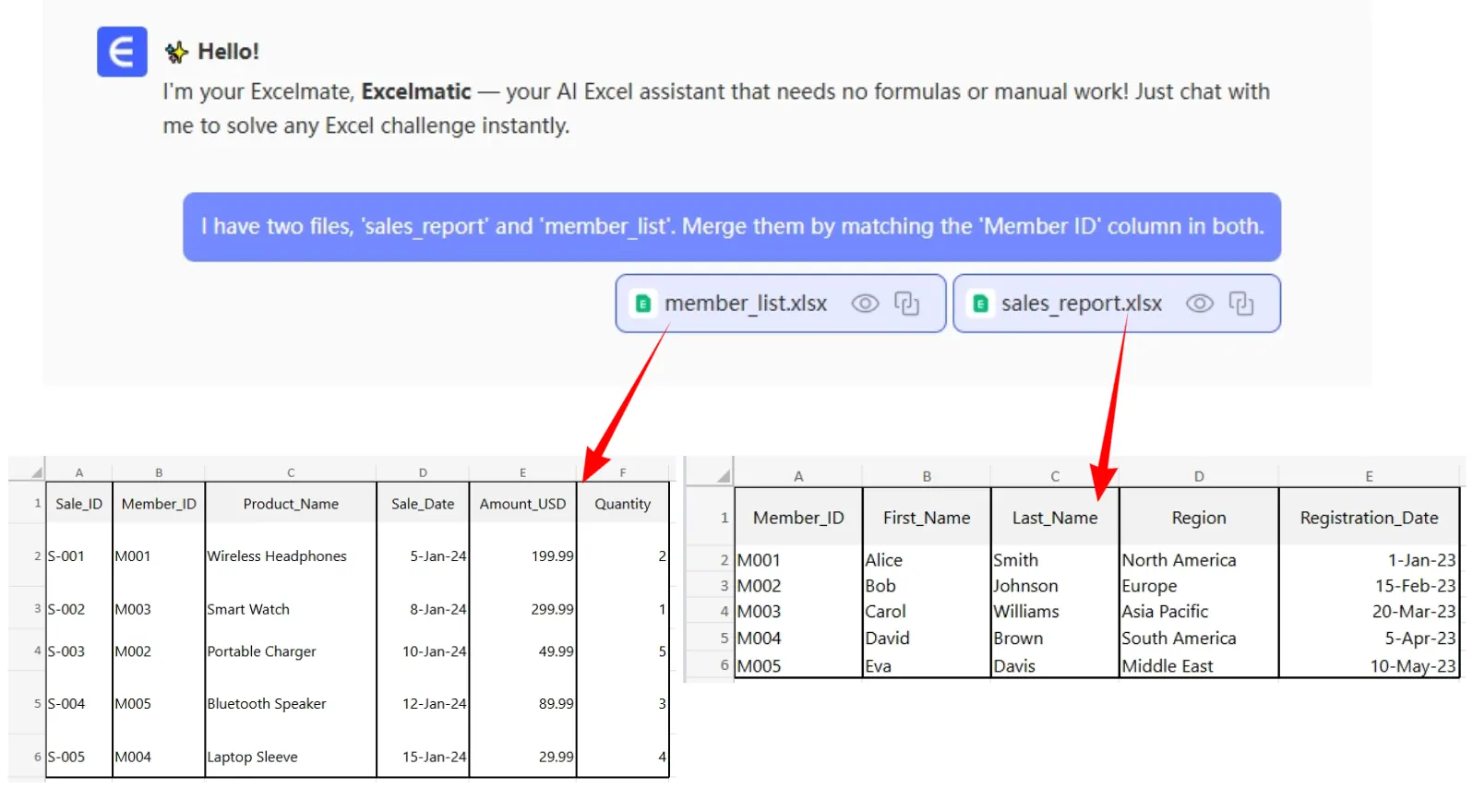Click row 6 header in left spreadsheet

click(x=37, y=757)
